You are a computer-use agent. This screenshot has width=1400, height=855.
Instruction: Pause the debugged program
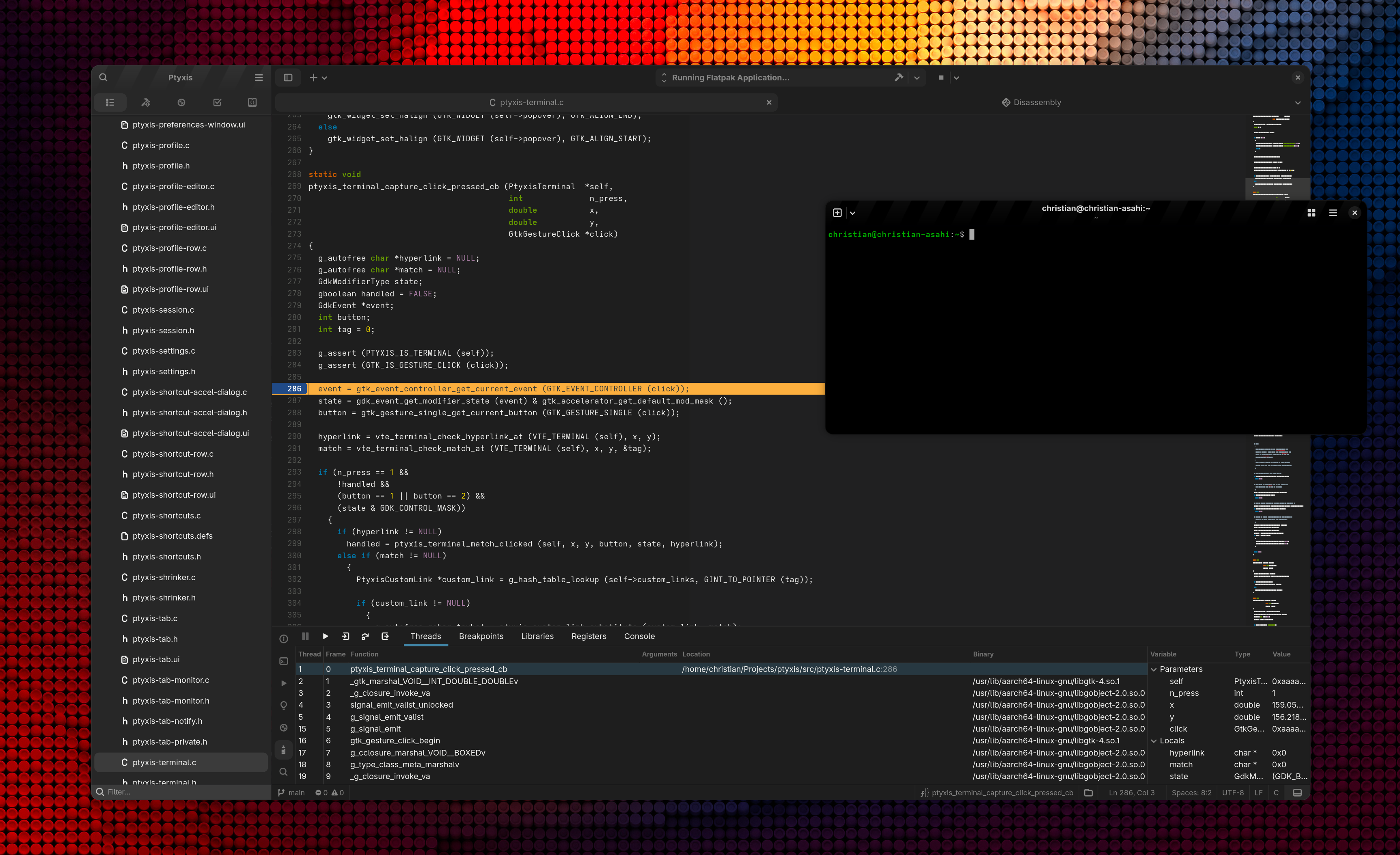(x=305, y=636)
